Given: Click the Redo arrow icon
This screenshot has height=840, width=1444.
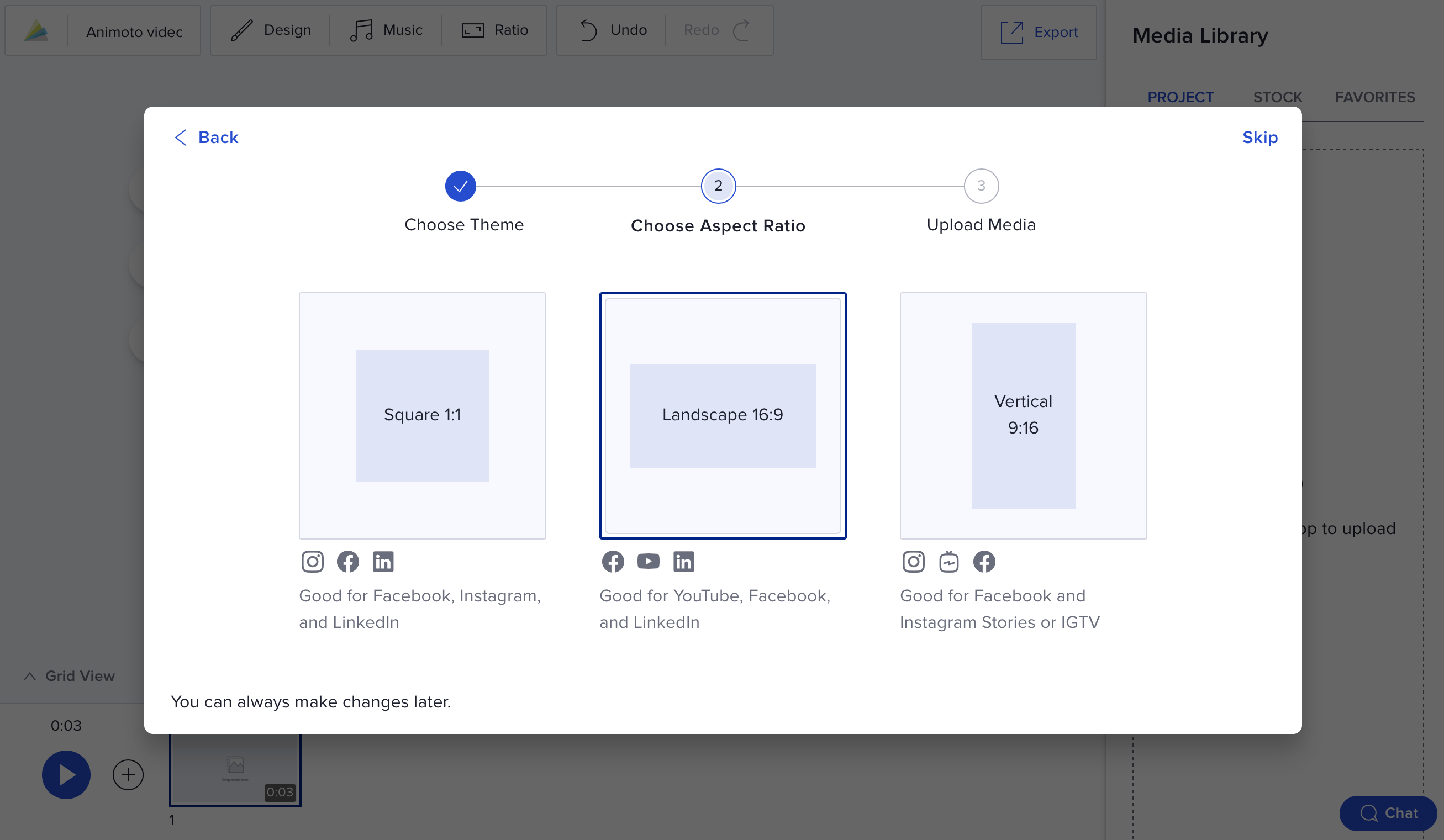Looking at the screenshot, I should [x=741, y=28].
